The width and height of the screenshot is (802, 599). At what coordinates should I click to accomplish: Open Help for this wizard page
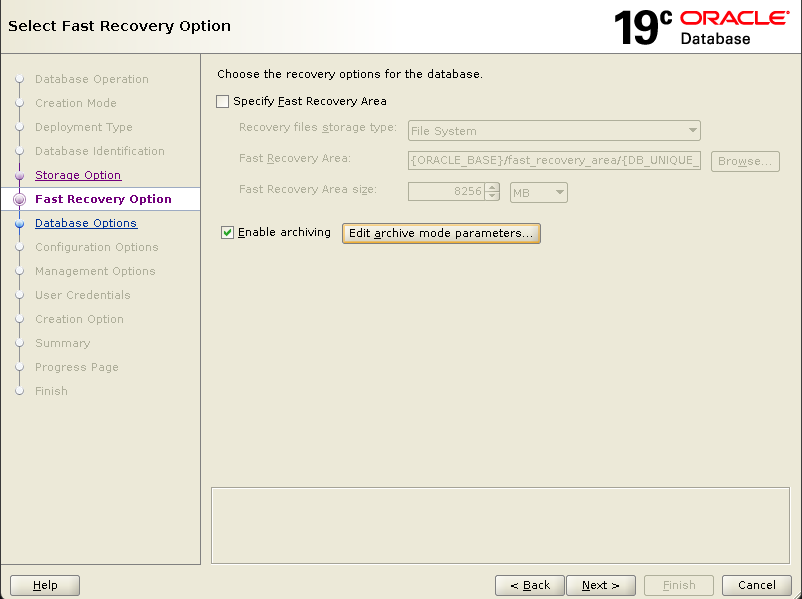[45, 585]
